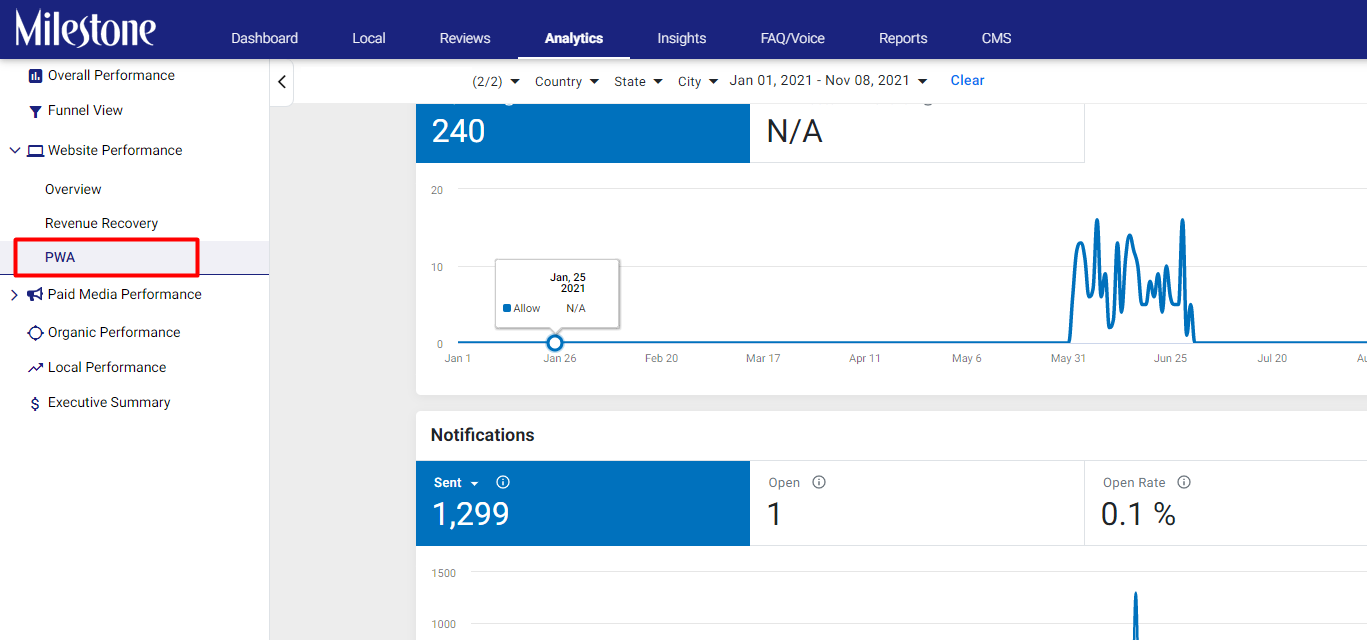Collapse the Website Performance section
Image resolution: width=1367 pixels, height=640 pixels.
coord(14,151)
